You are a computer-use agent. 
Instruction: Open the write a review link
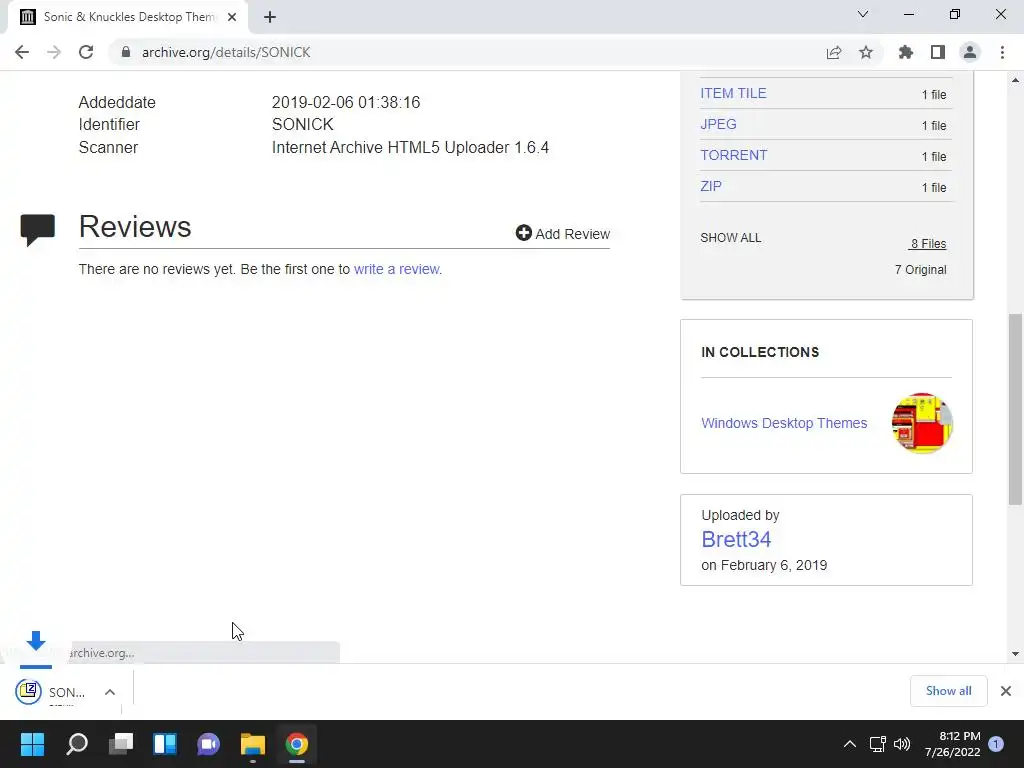398,269
